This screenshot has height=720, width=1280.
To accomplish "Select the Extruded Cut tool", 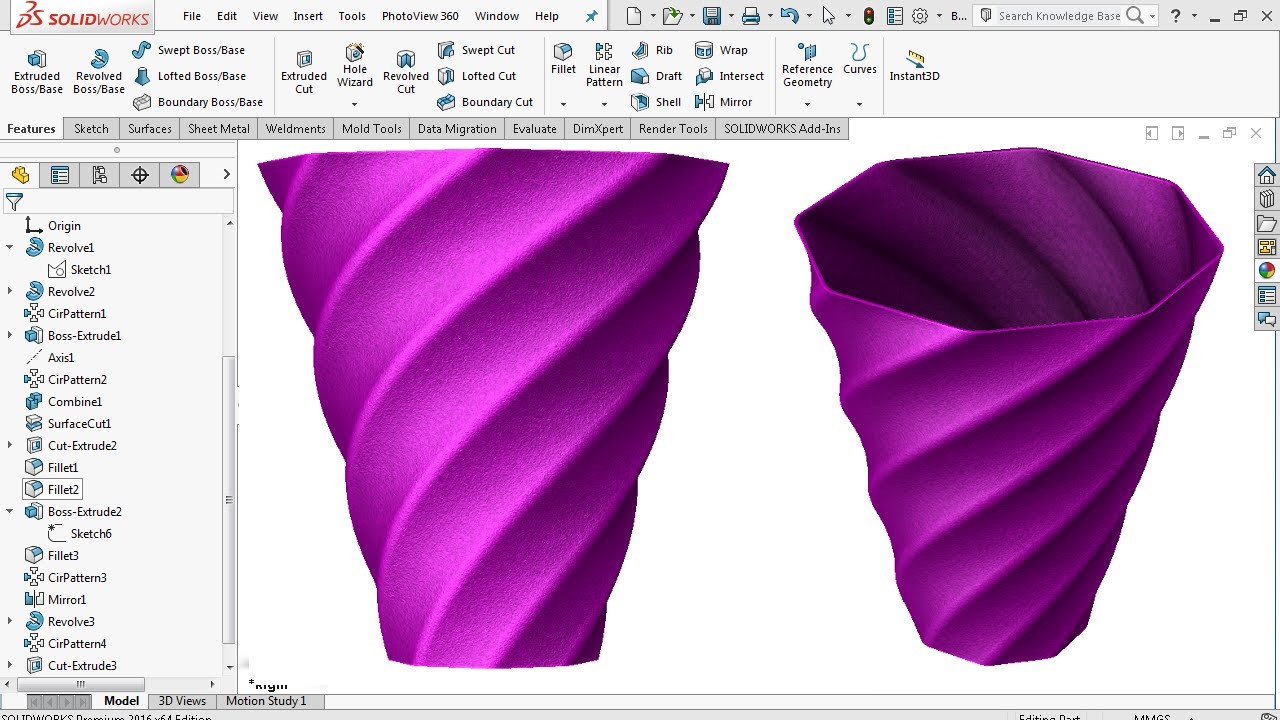I will (x=304, y=72).
